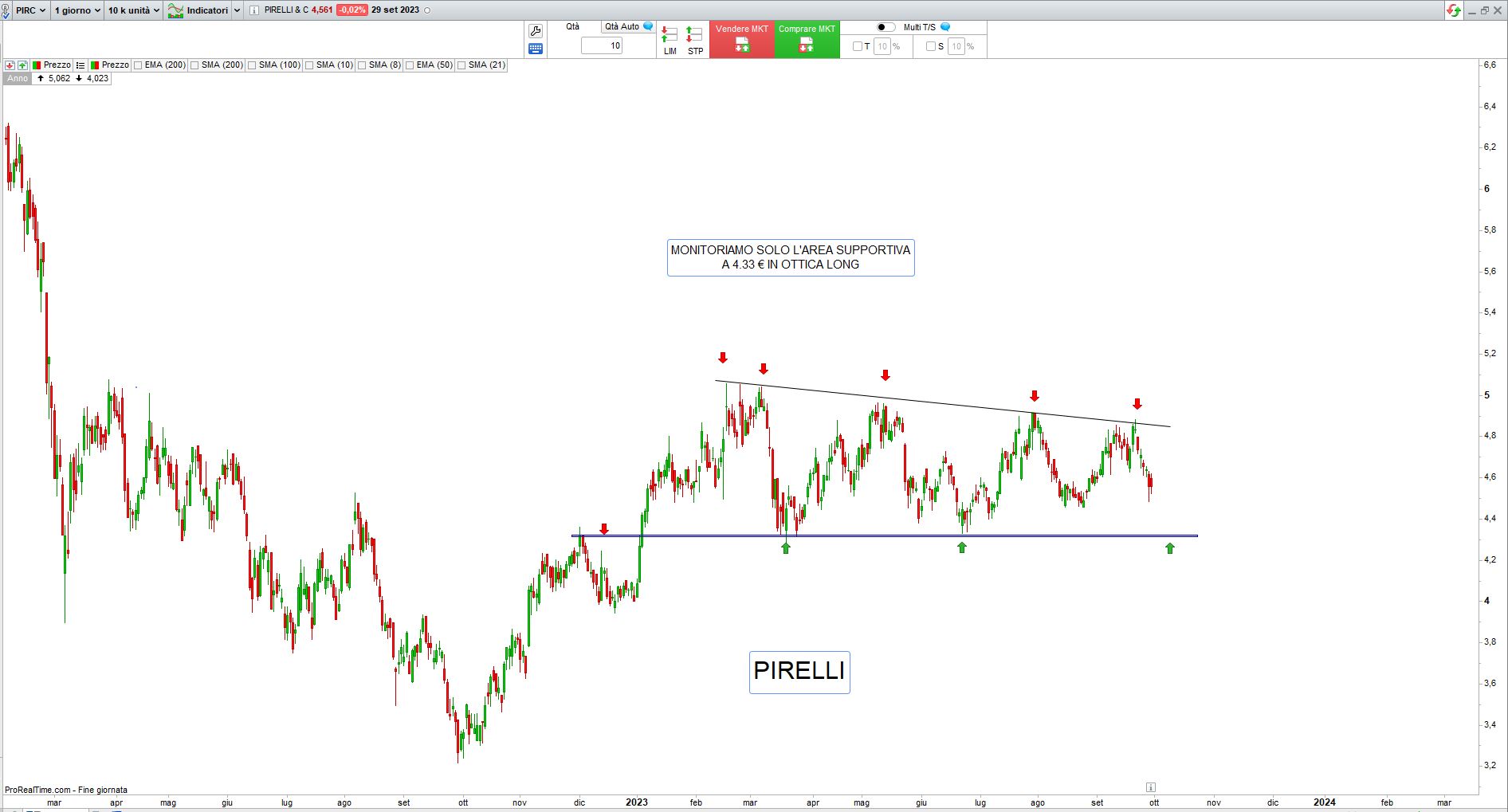Click the Vendere MKT sell button
This screenshot has width=1508, height=812.
[x=741, y=39]
